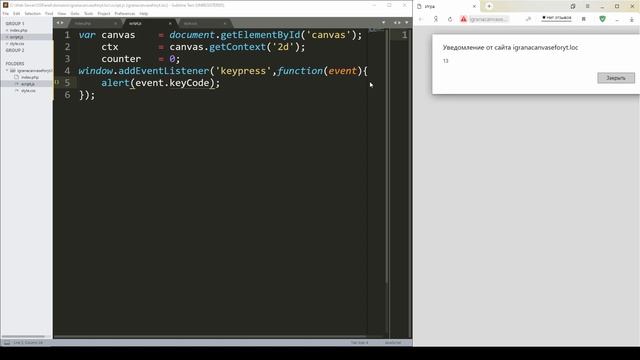
Task: Open the Selection menu
Action: (32, 13)
